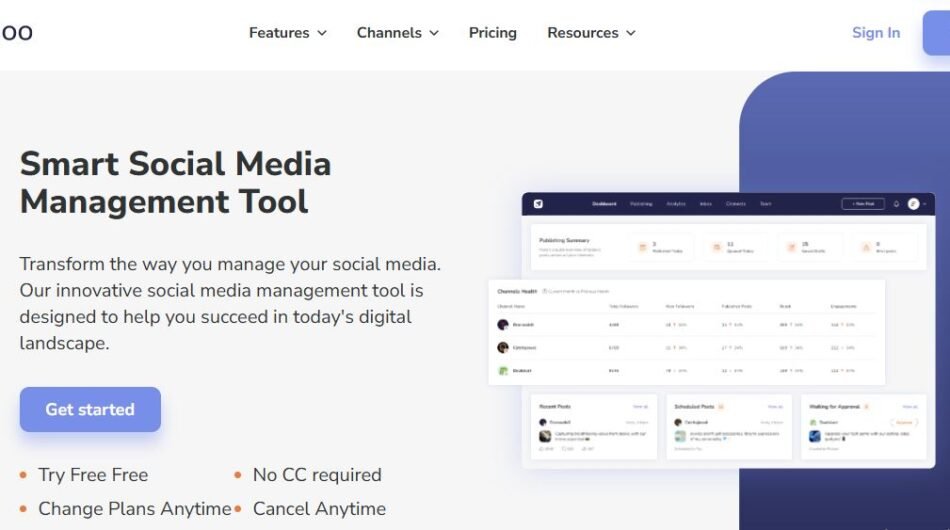Click the user avatar in dashboard header
The width and height of the screenshot is (950, 530).
click(913, 204)
